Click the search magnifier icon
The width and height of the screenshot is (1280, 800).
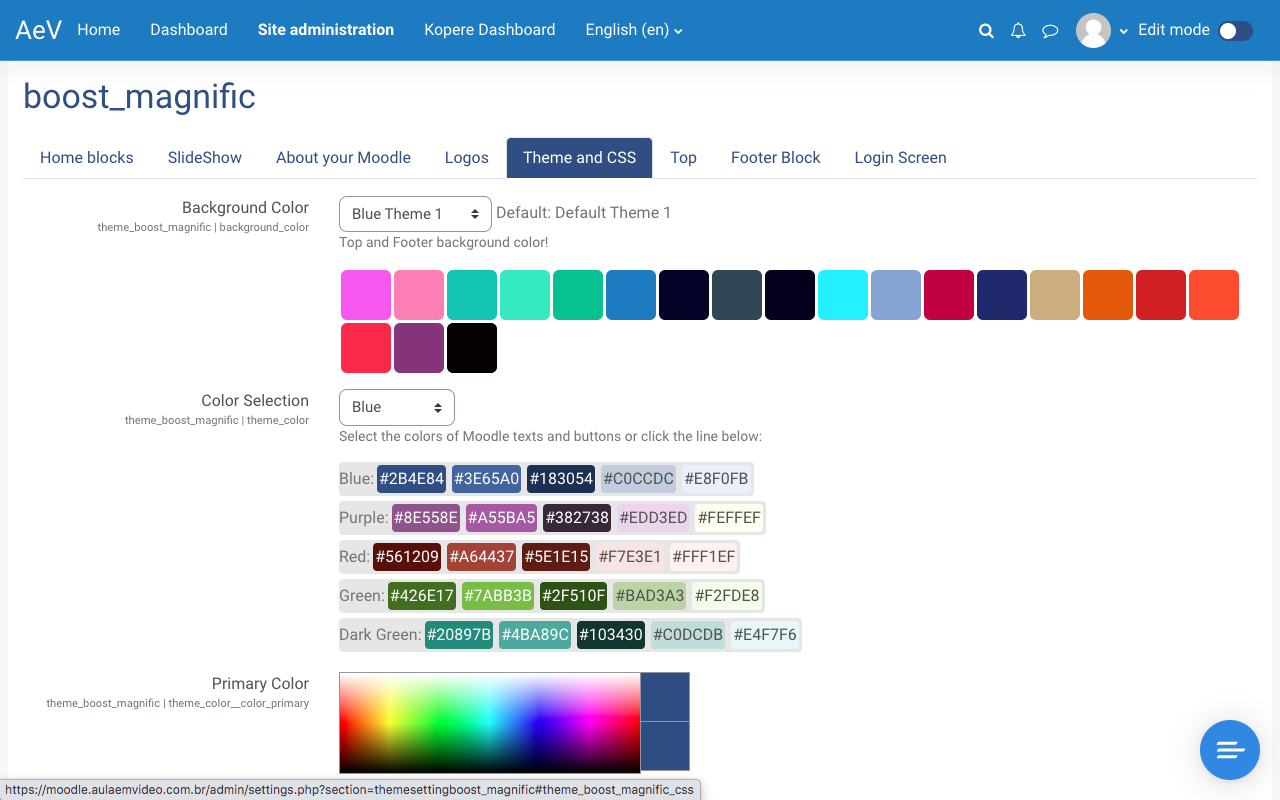coord(986,31)
